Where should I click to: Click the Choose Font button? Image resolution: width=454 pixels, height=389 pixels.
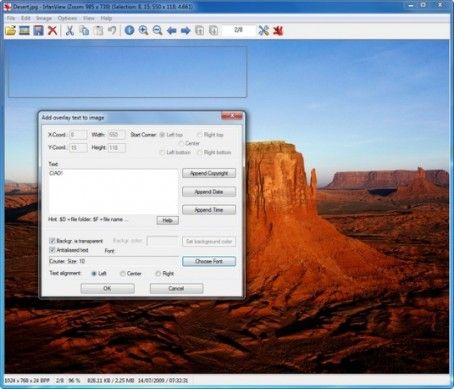209,261
